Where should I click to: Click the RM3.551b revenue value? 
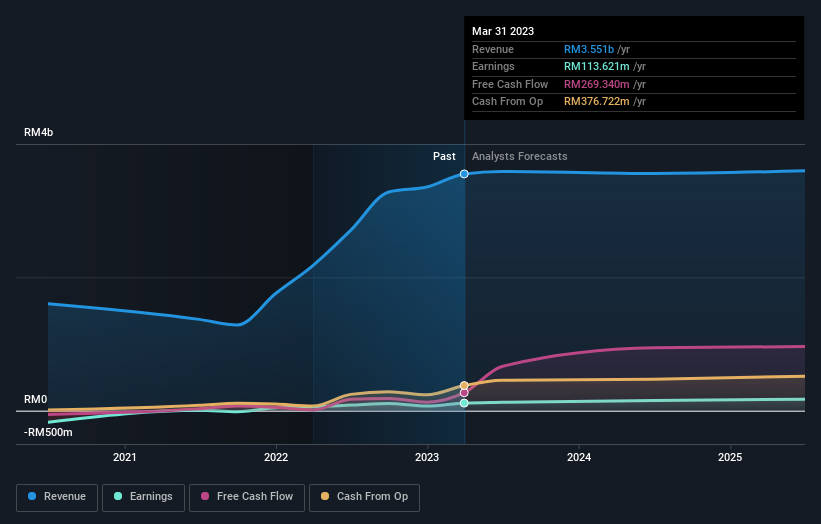tap(589, 49)
